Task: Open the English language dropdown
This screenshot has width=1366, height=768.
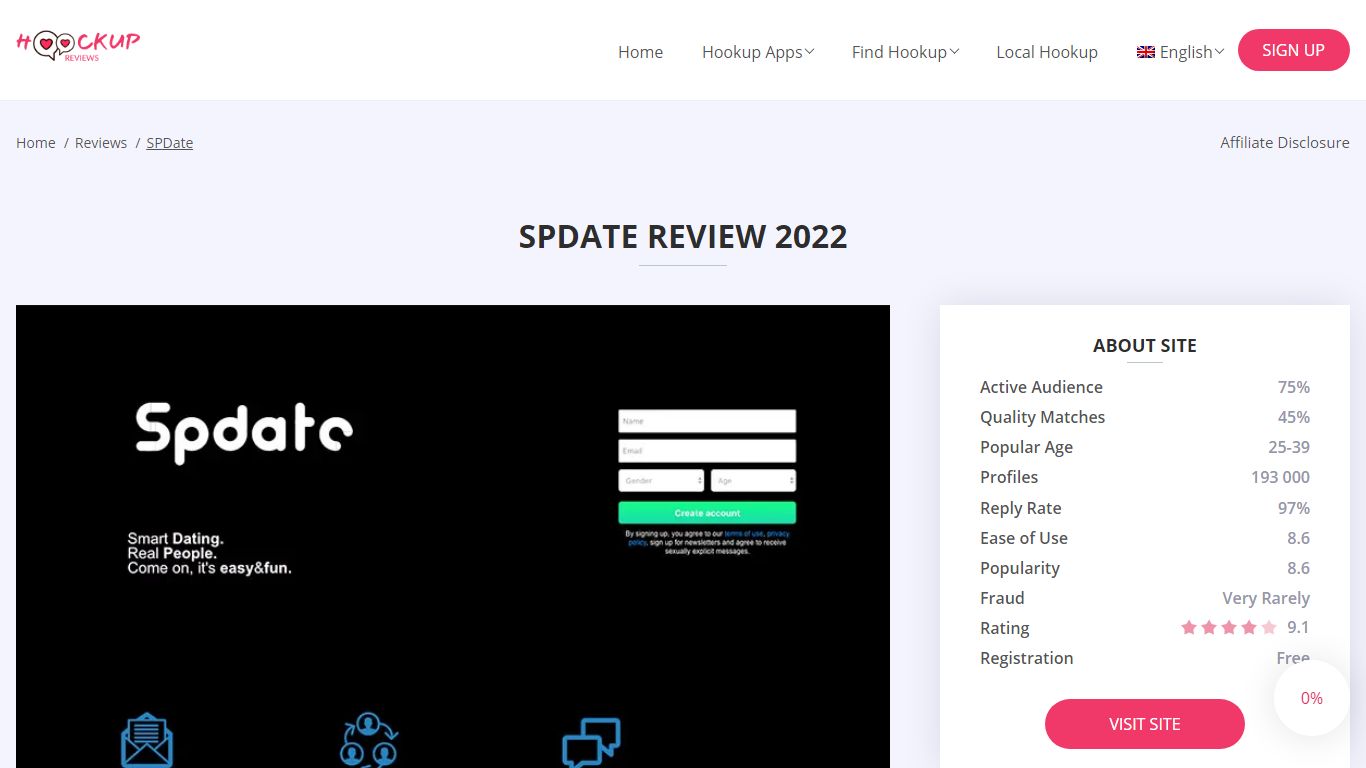Action: [1181, 52]
